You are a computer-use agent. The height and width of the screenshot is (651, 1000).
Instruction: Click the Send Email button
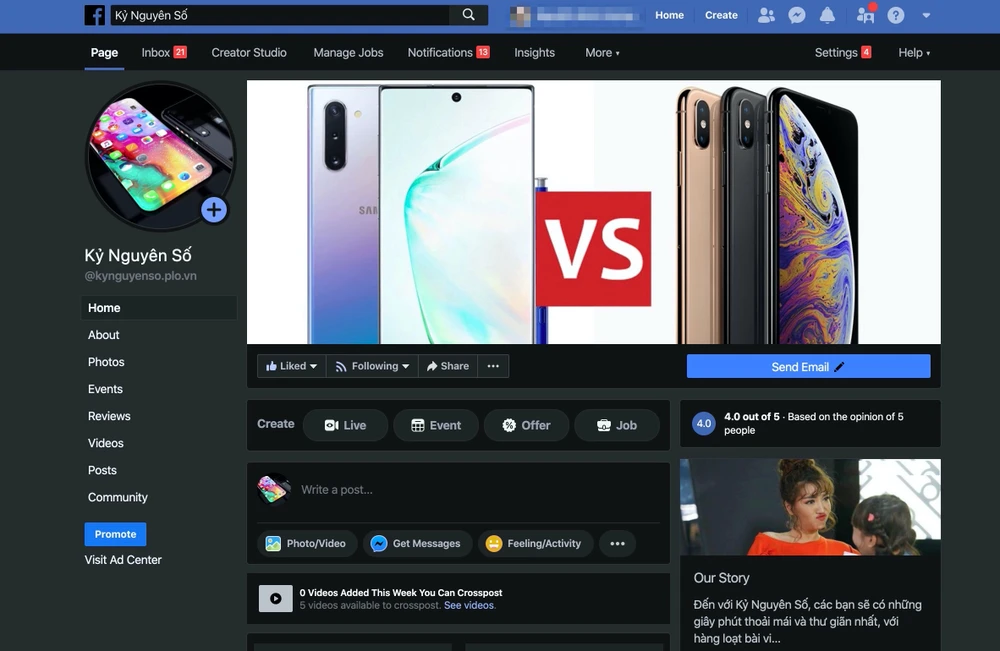pos(808,367)
